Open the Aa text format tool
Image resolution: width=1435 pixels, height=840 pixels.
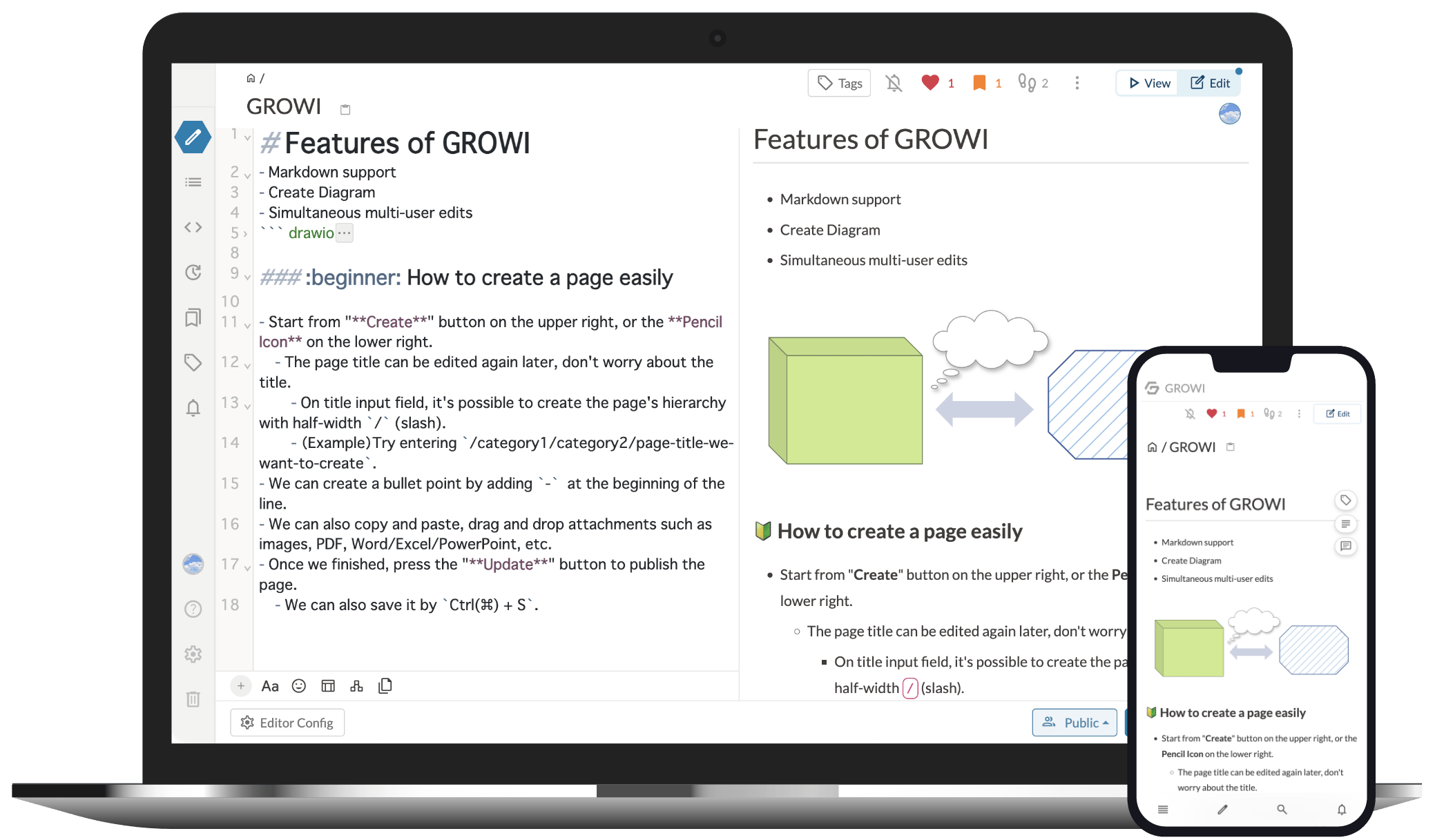coord(270,686)
